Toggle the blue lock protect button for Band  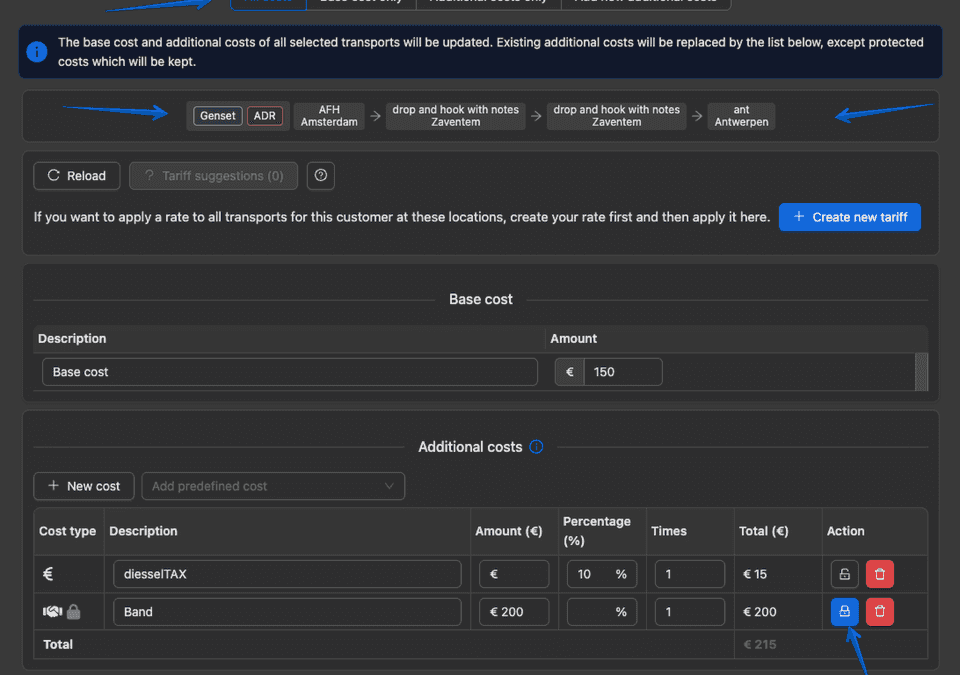tap(844, 611)
